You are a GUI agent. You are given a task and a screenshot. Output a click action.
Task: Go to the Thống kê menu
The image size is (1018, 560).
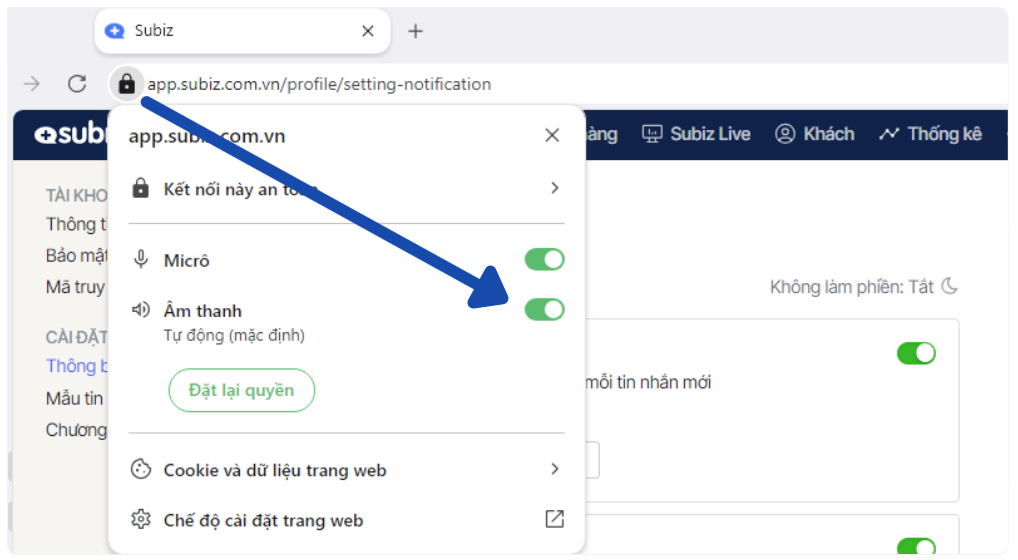(x=930, y=134)
